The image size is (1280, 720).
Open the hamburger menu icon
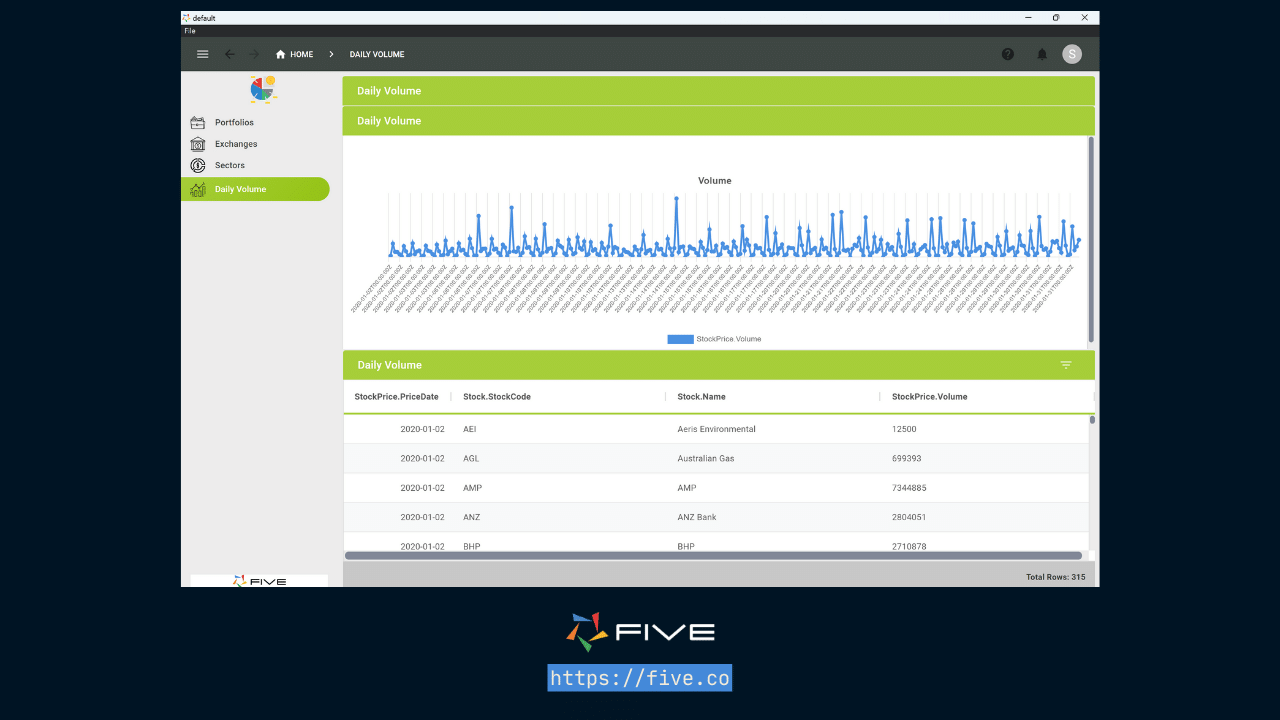[x=203, y=54]
